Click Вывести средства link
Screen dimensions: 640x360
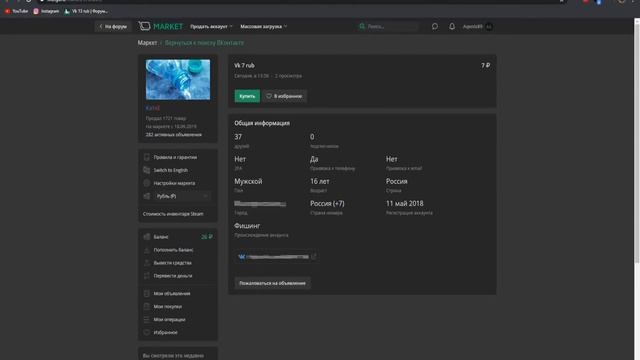173,263
